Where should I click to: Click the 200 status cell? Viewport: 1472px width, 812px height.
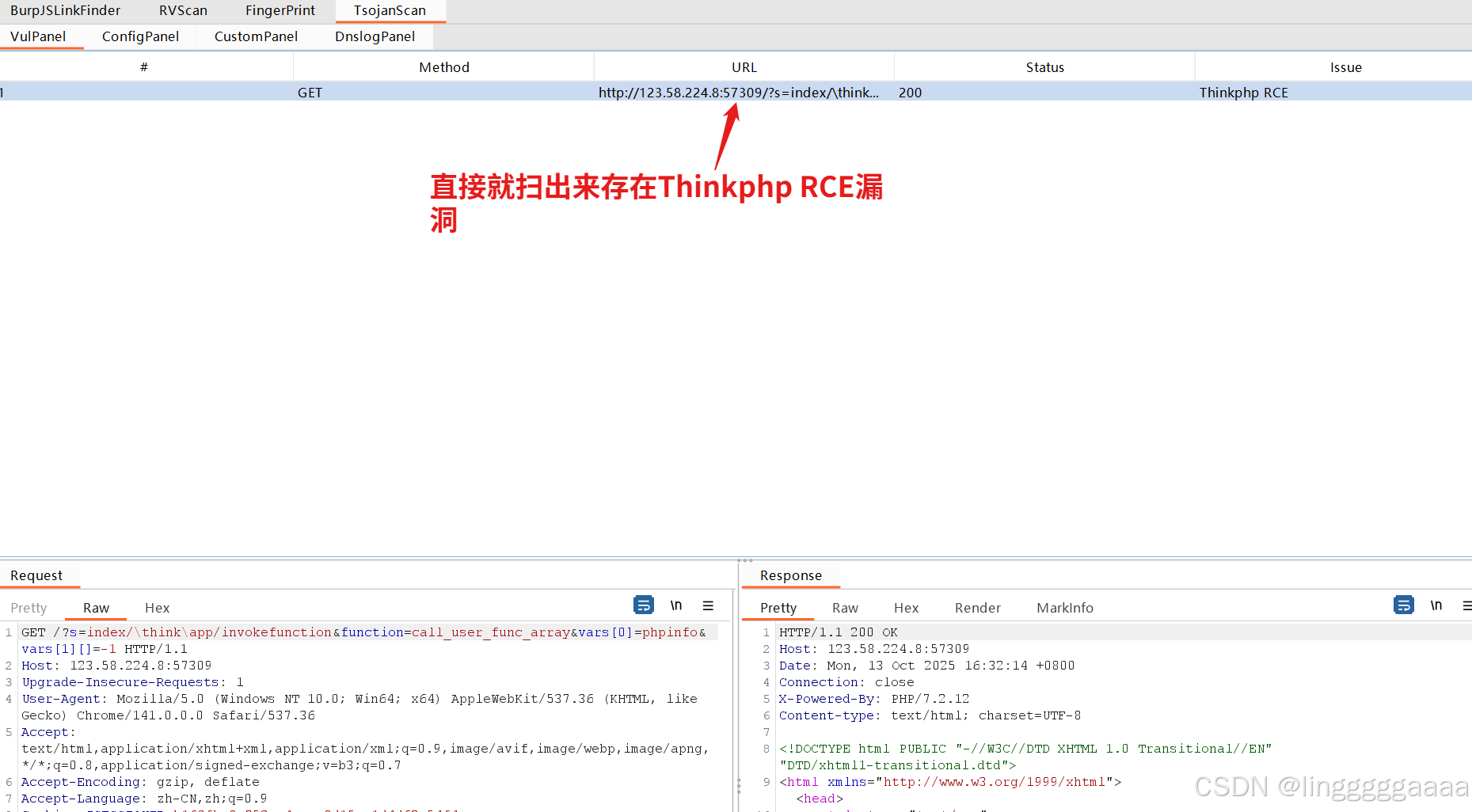[1045, 93]
